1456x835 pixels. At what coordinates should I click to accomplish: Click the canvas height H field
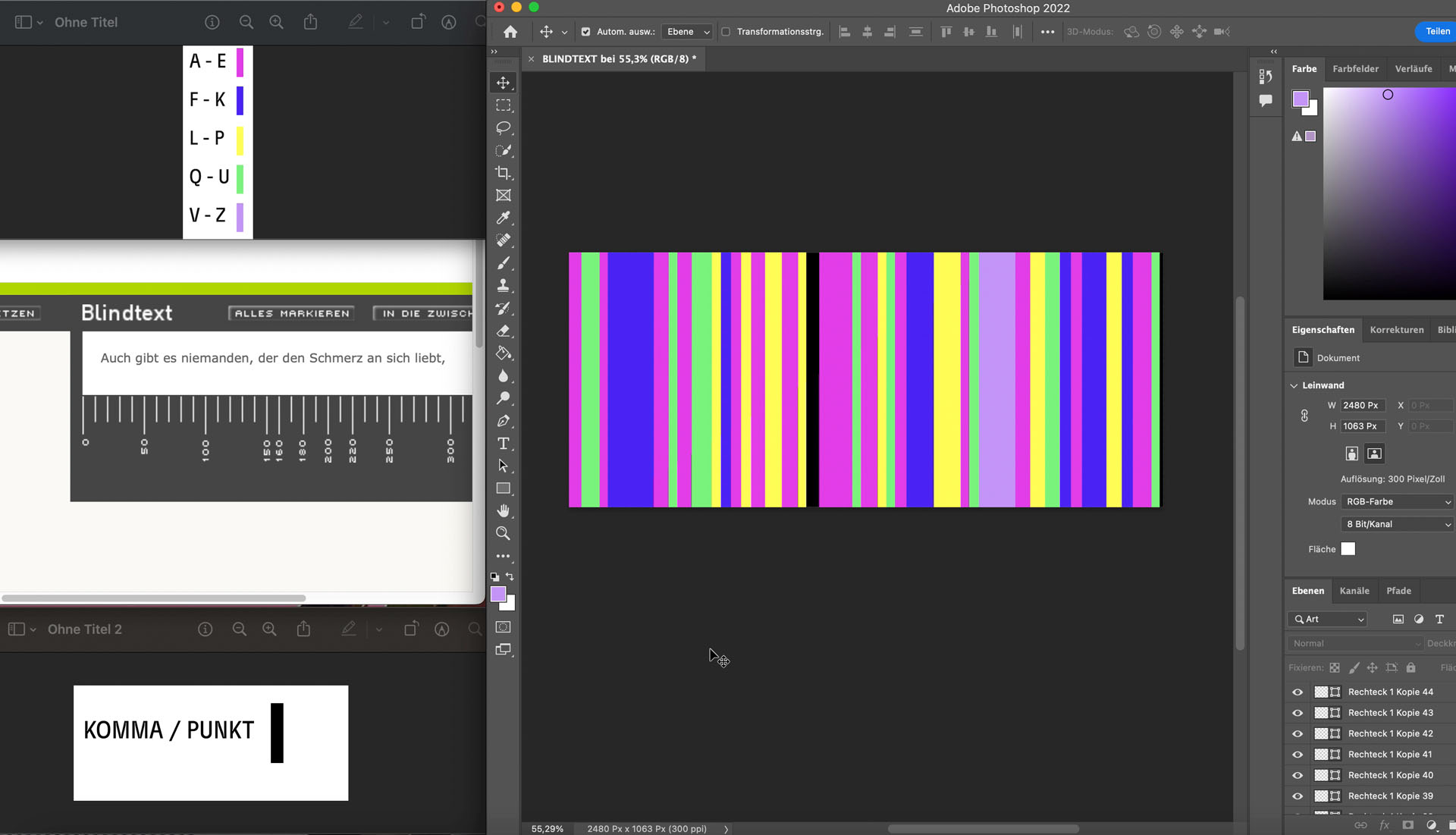pyautogui.click(x=1362, y=426)
